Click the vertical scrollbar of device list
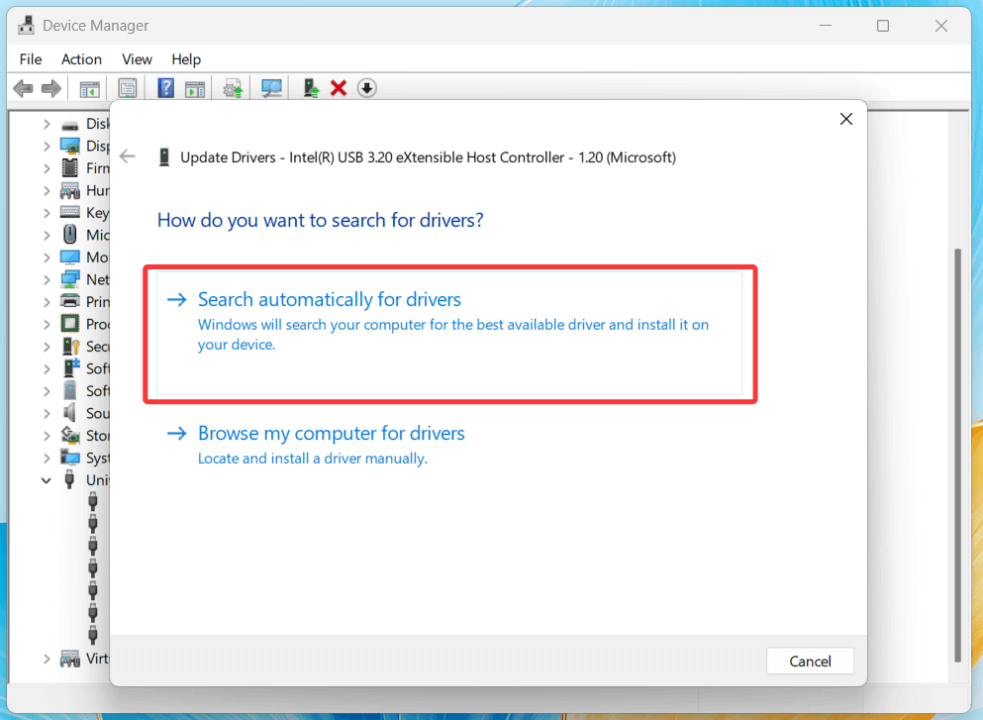Viewport: 983px width, 720px height. 958,450
